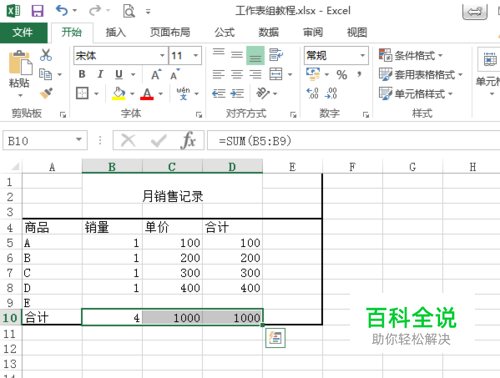Apply cell borders with the border icon
This screenshot has width=500, height=378.
coord(82,93)
